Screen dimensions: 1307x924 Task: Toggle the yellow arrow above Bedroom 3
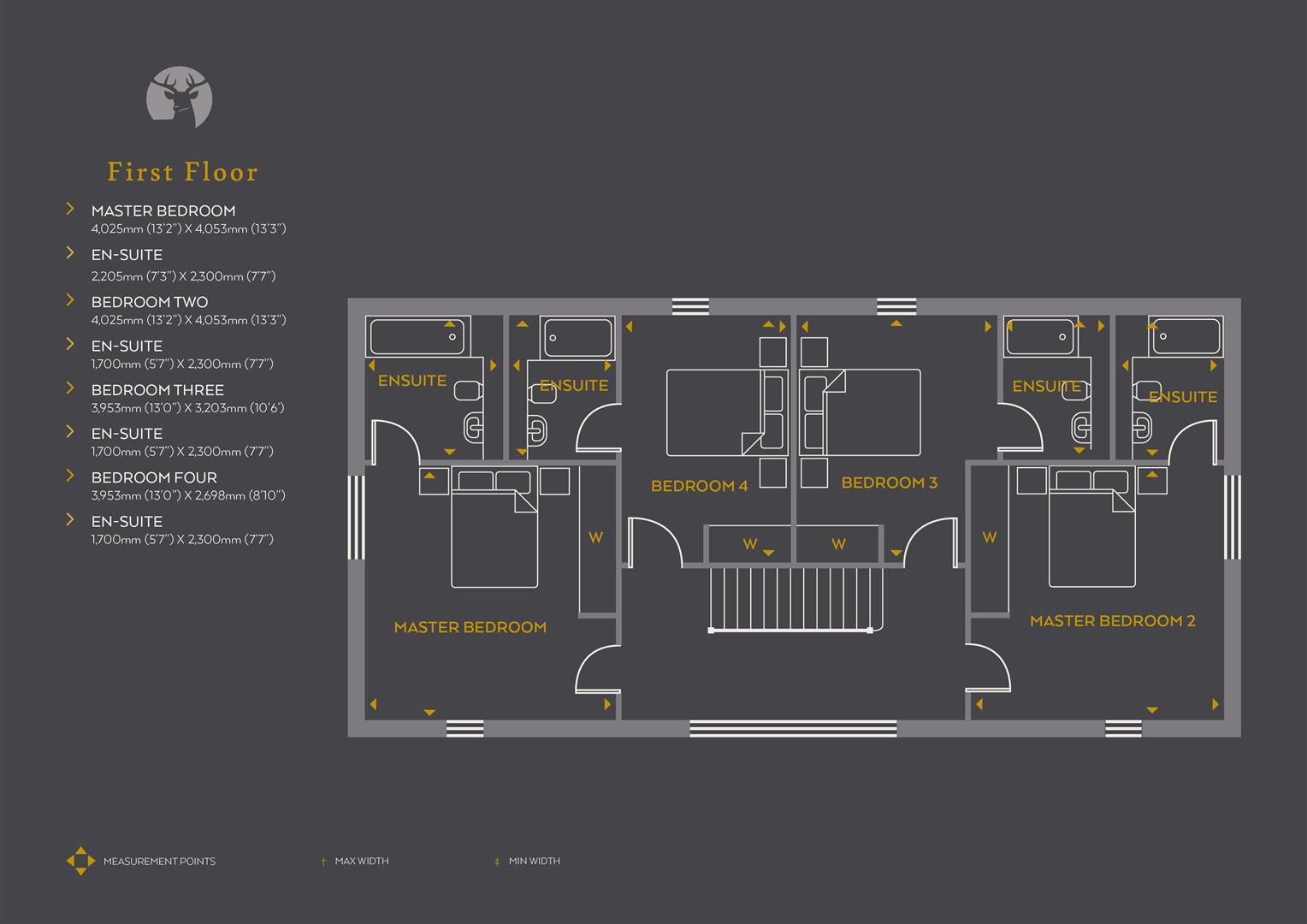click(x=896, y=324)
